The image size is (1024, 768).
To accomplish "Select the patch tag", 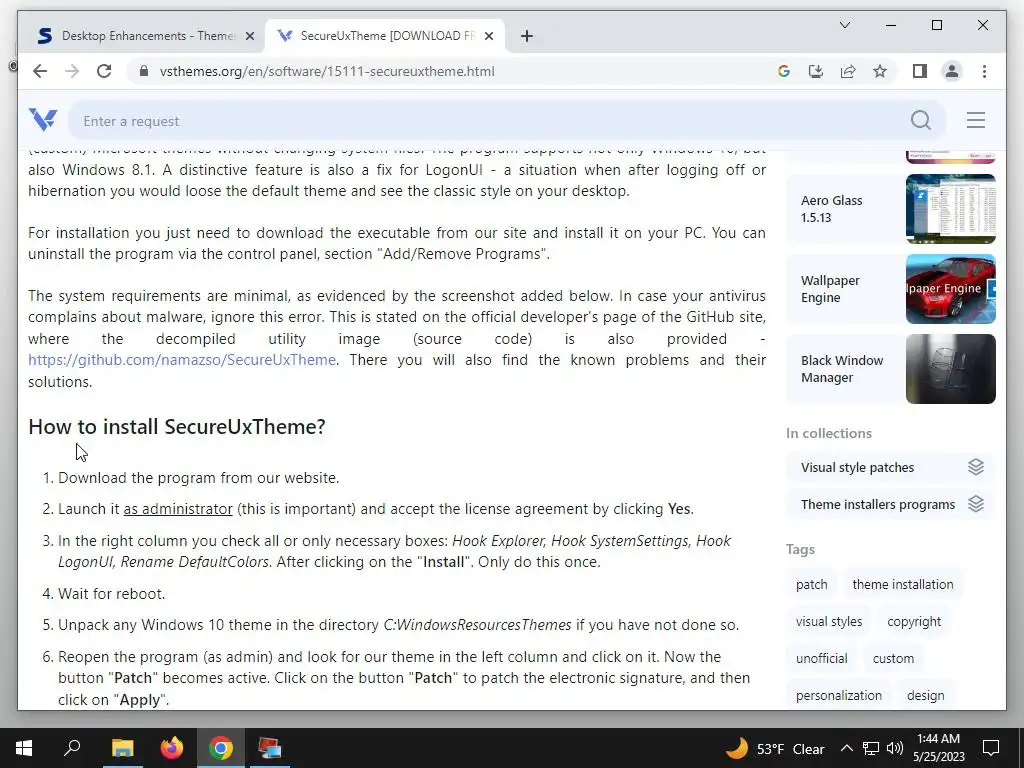I will [x=811, y=584].
